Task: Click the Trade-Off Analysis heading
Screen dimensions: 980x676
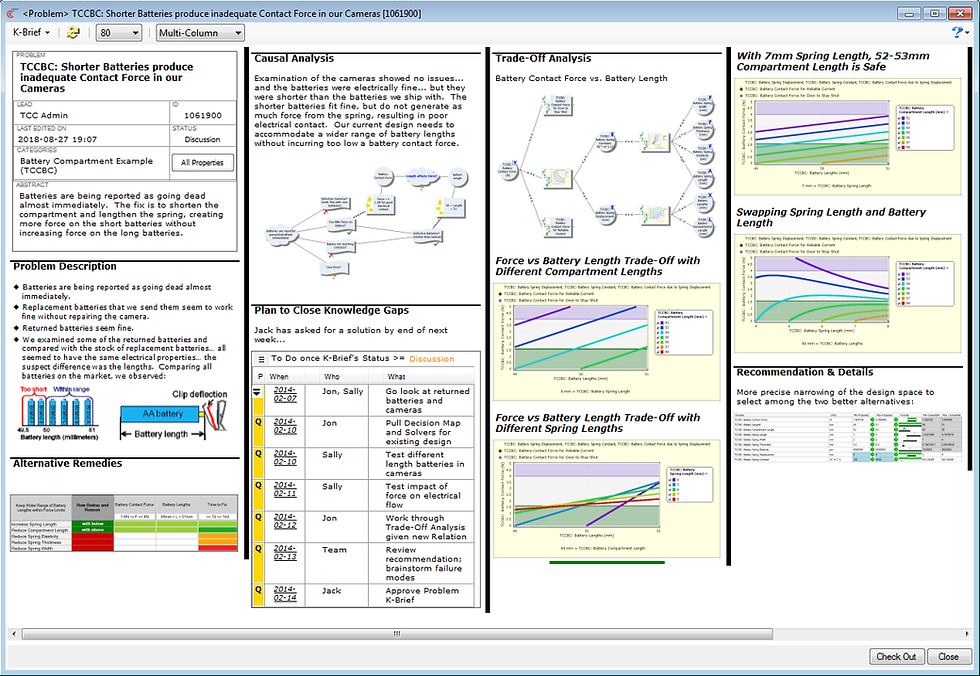Action: [543, 58]
